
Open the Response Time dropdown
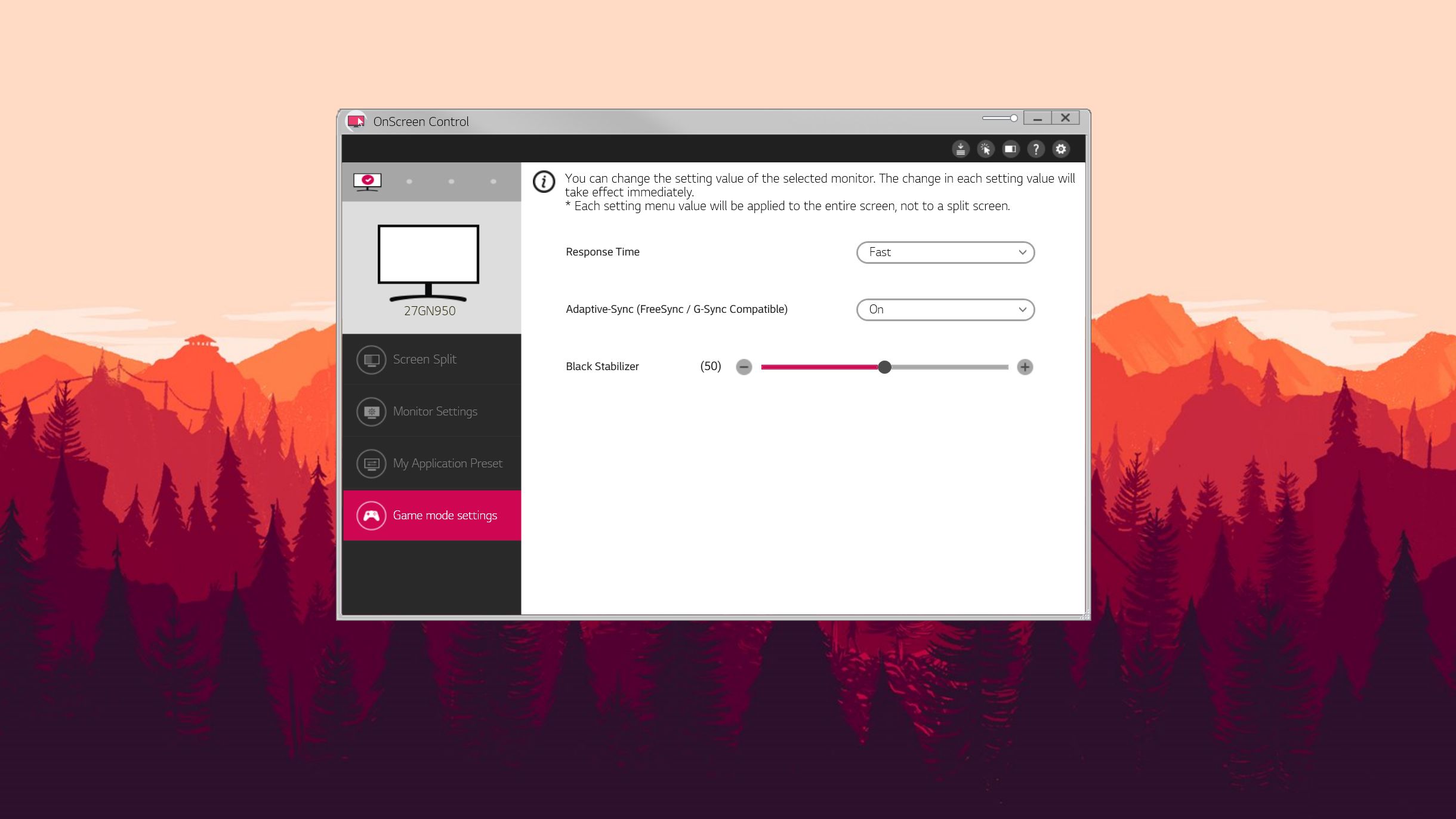945,253
